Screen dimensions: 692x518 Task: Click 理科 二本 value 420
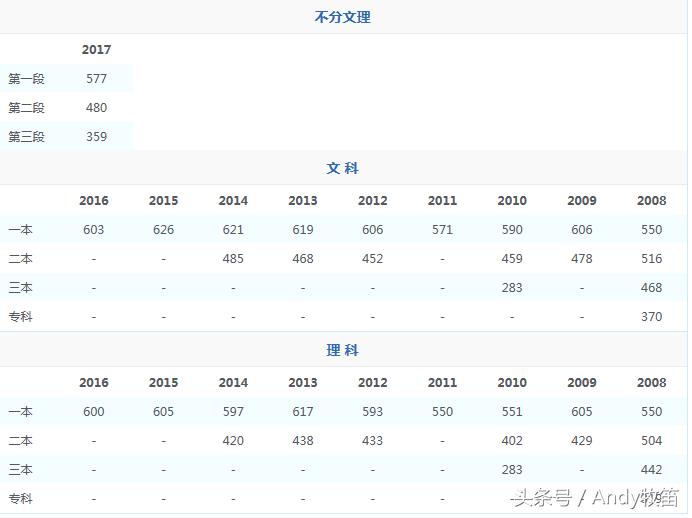(x=233, y=441)
